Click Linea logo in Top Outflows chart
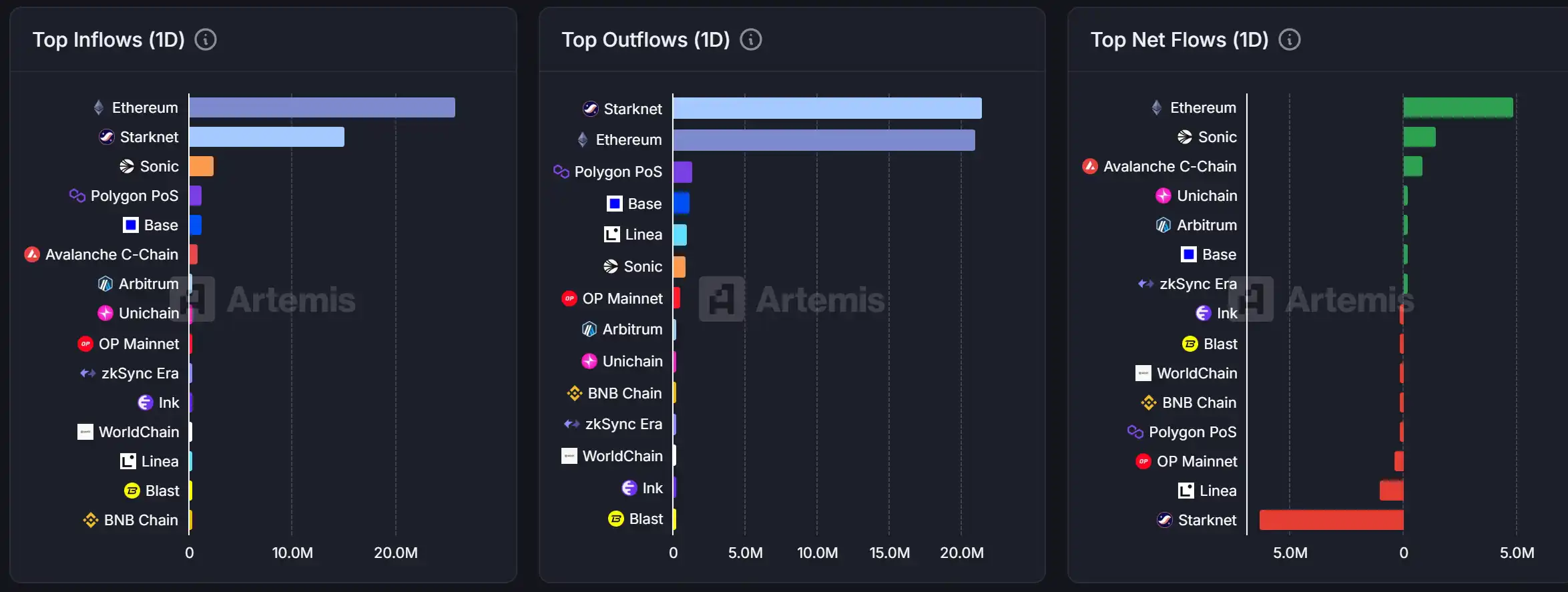 tap(611, 234)
